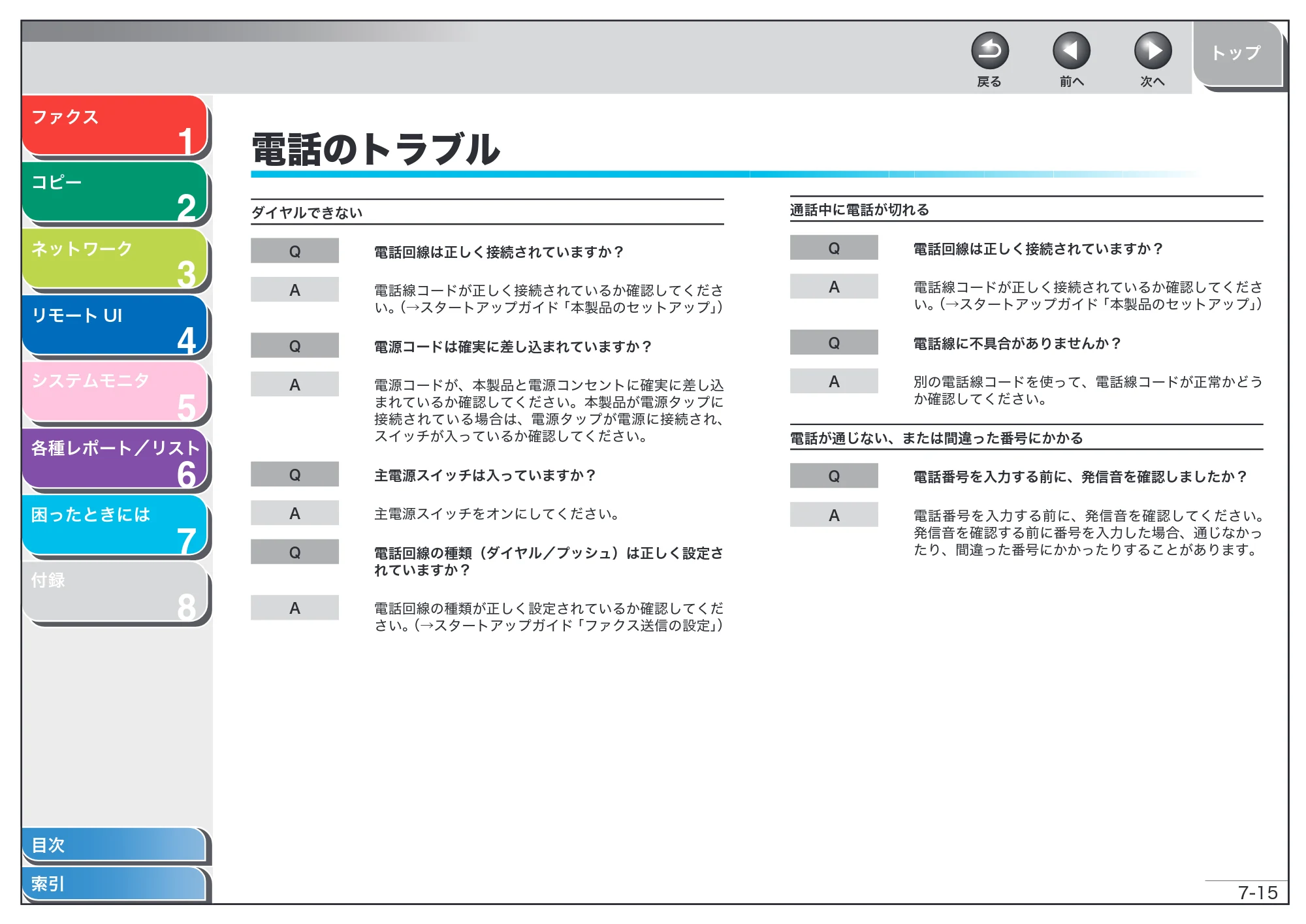Open chapter 4 リモート UI tab

114,325
